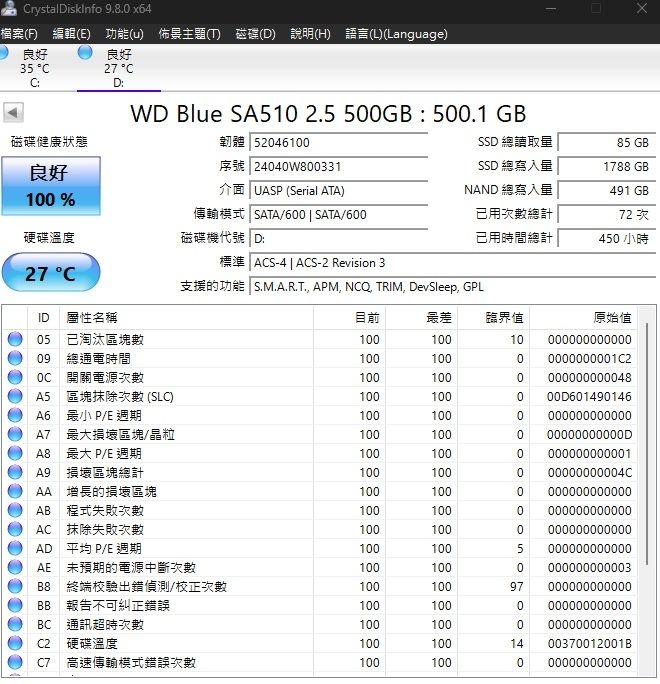Click the blue status orb for attribute 05
This screenshot has width=660, height=684.
click(15, 340)
